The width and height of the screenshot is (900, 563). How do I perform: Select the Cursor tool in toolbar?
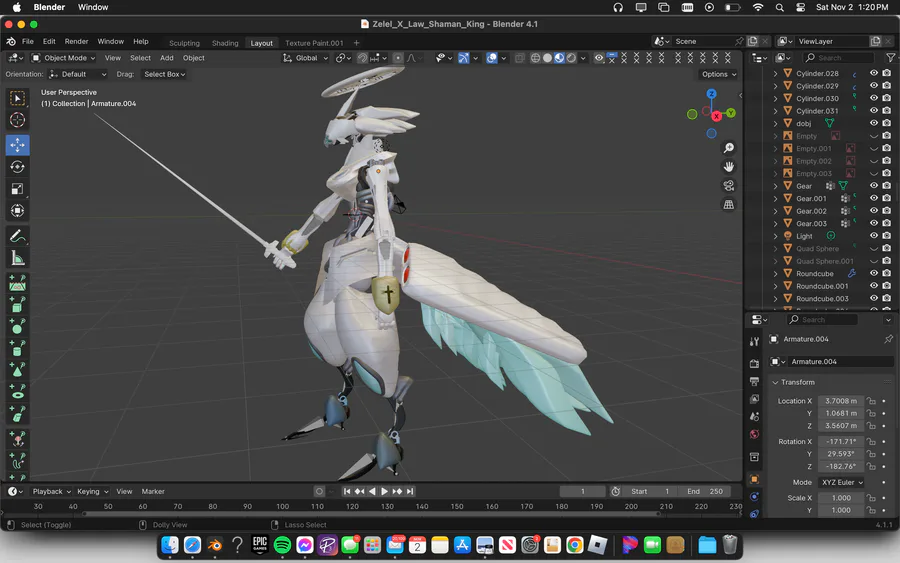pos(17,120)
